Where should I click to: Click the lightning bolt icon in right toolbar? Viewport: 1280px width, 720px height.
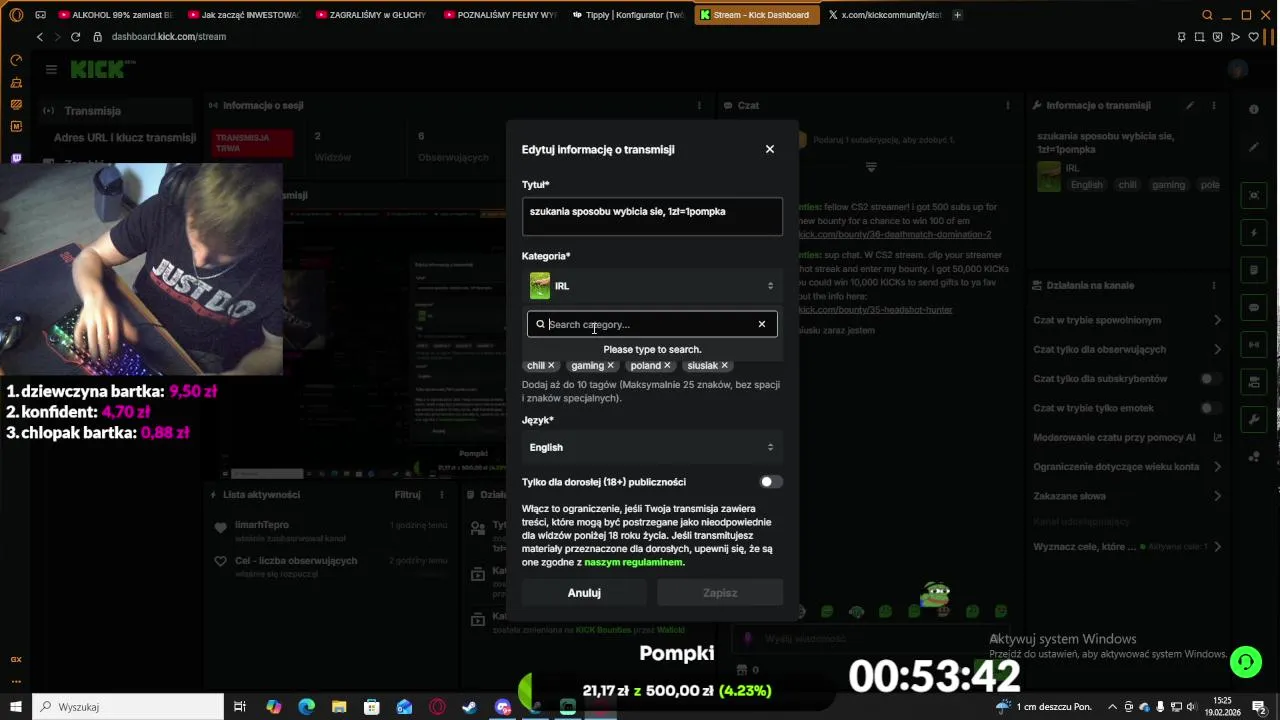(1254, 233)
